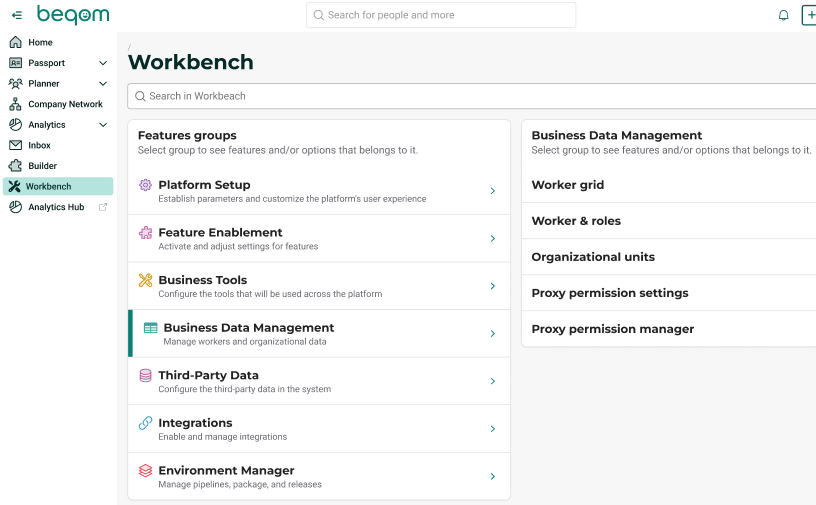Screen dimensions: 816x505
Task: Expand the Passport menu chevron
Action: pyautogui.click(x=103, y=63)
